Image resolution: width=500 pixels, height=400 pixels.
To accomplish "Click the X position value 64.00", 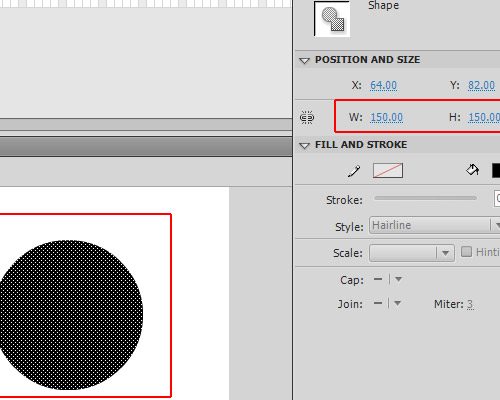I will click(x=383, y=85).
